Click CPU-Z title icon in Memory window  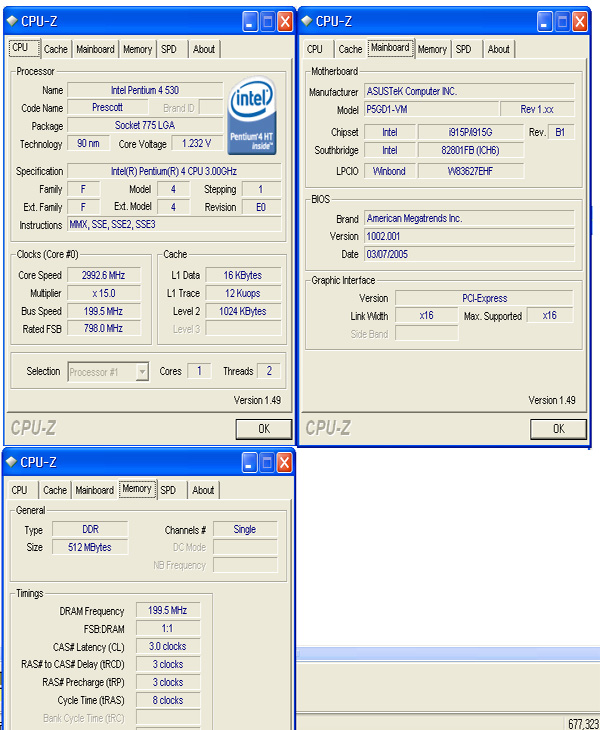pos(12,462)
